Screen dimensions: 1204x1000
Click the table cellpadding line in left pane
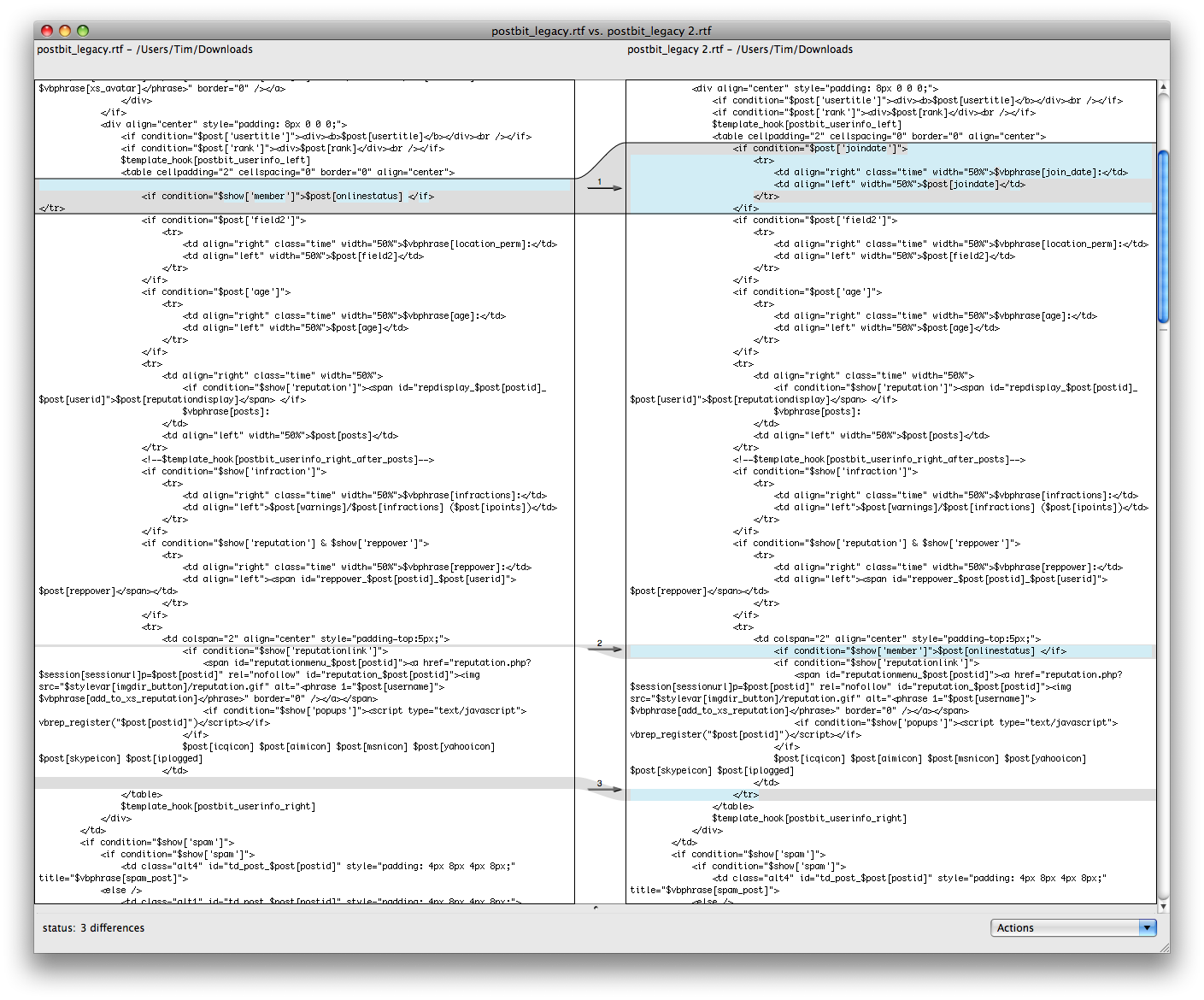288,172
